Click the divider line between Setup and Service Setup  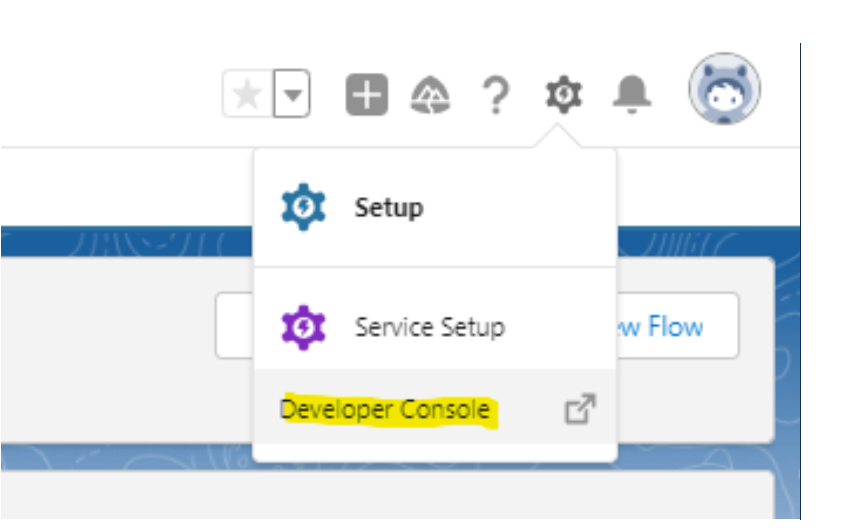[435, 267]
